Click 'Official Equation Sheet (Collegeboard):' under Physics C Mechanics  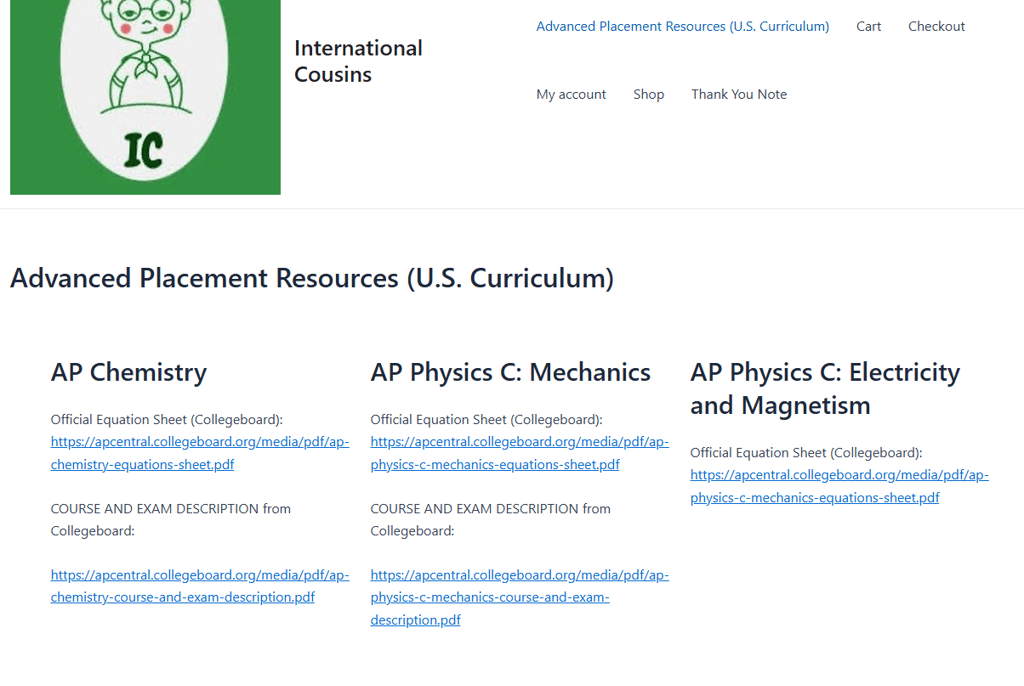(487, 419)
